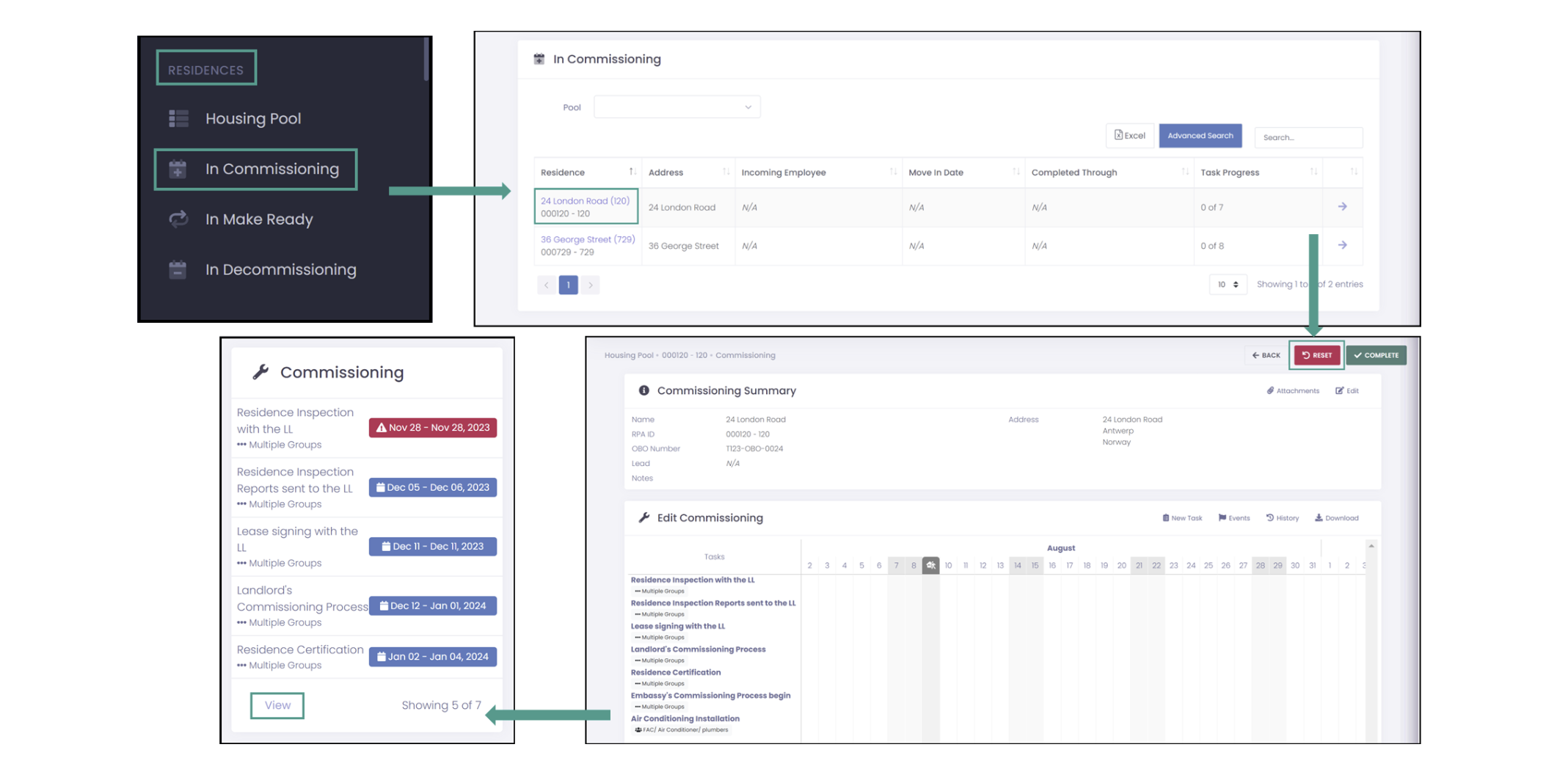The height and width of the screenshot is (783, 1568).
Task: Open Advanced Search
Action: (1200, 135)
